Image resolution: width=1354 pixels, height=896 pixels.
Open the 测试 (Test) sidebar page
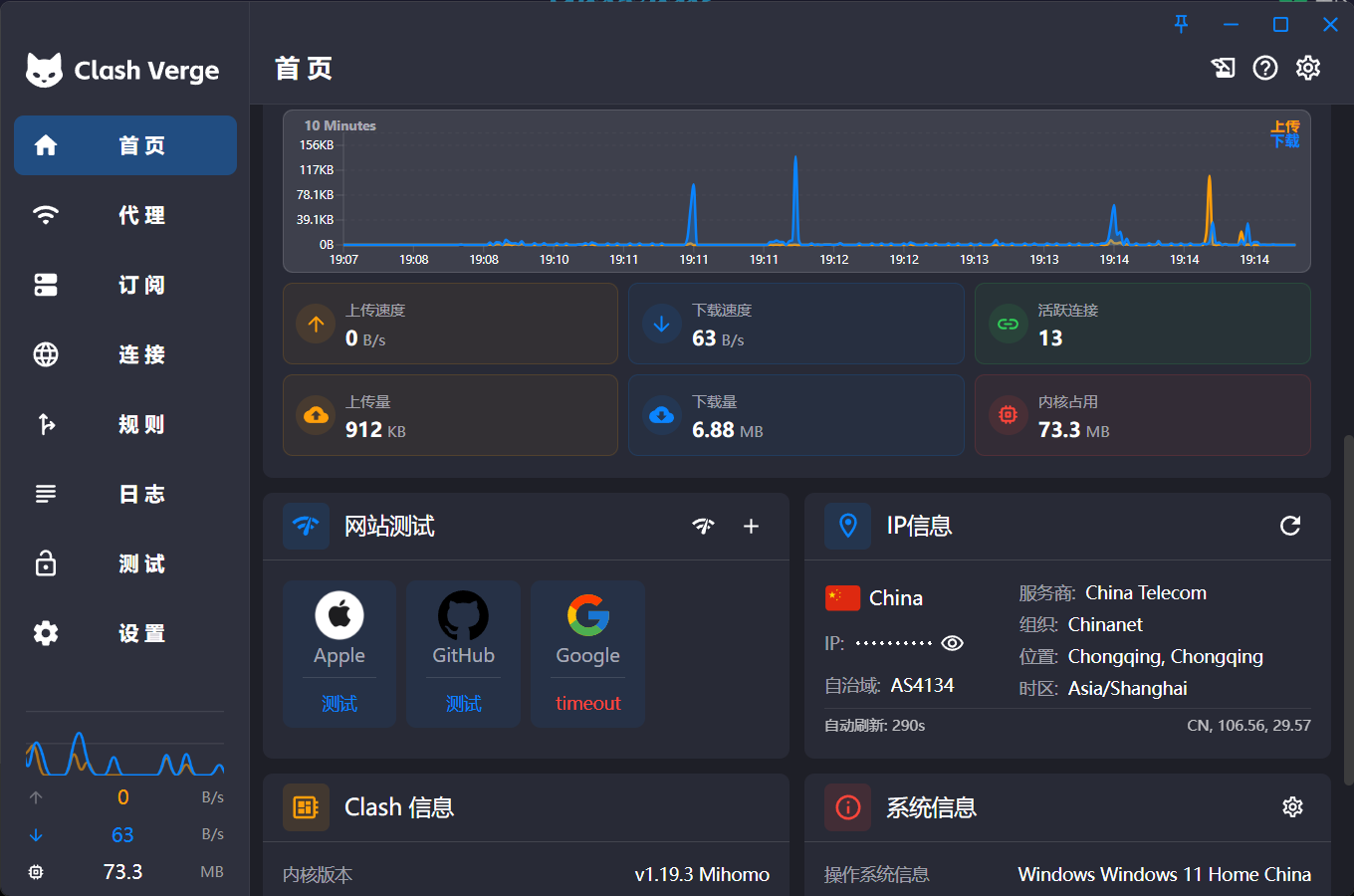coord(125,563)
